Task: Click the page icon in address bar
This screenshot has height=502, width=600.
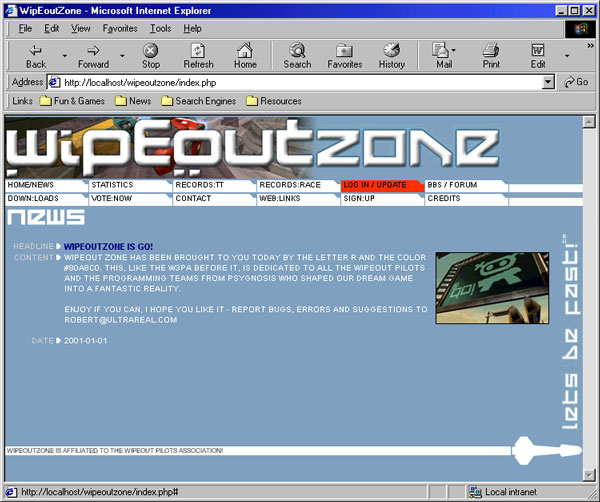Action: (x=54, y=82)
